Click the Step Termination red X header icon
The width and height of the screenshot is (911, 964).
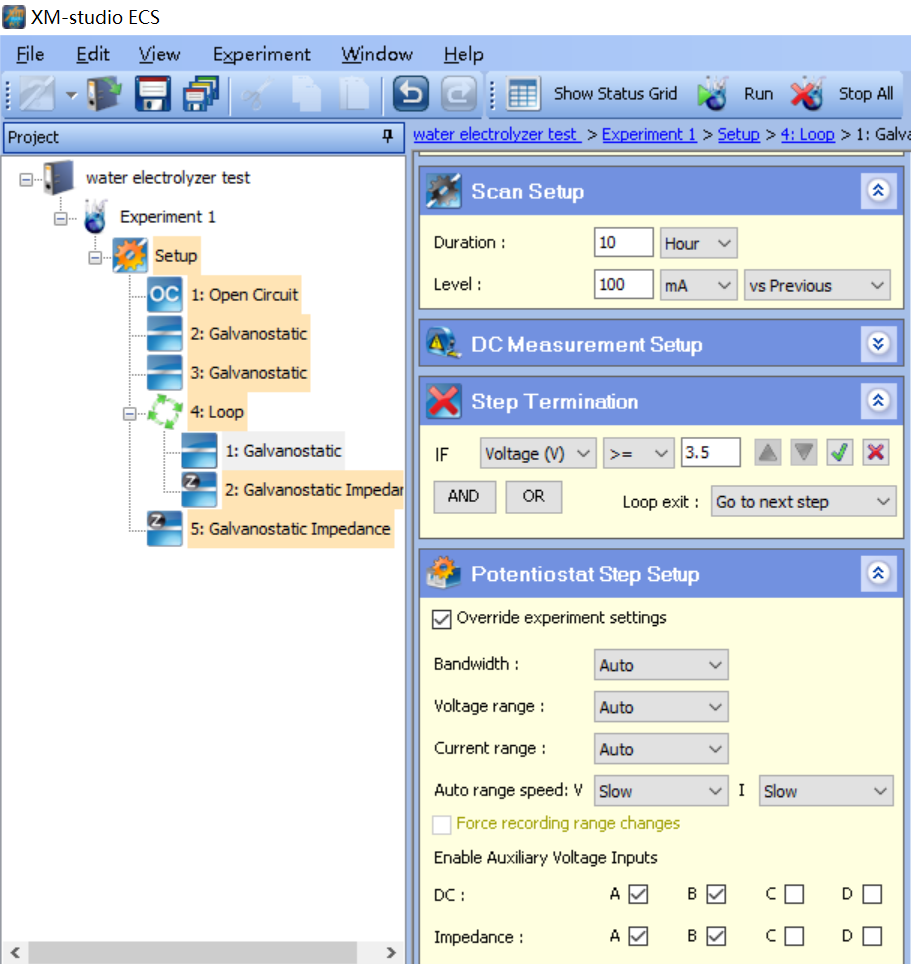[x=443, y=401]
